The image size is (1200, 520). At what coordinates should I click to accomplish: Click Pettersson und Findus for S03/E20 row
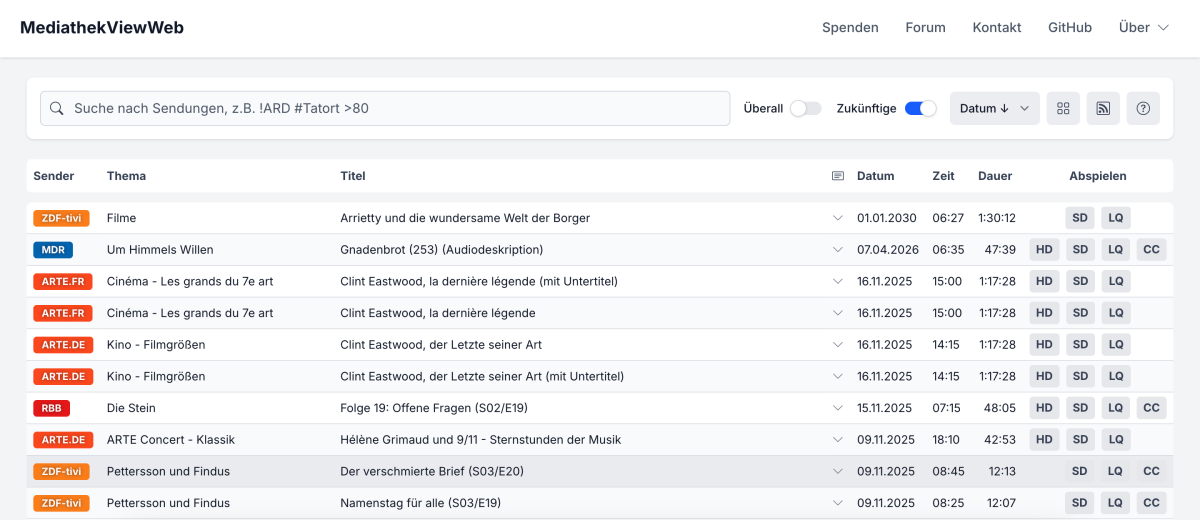pyautogui.click(x=168, y=471)
